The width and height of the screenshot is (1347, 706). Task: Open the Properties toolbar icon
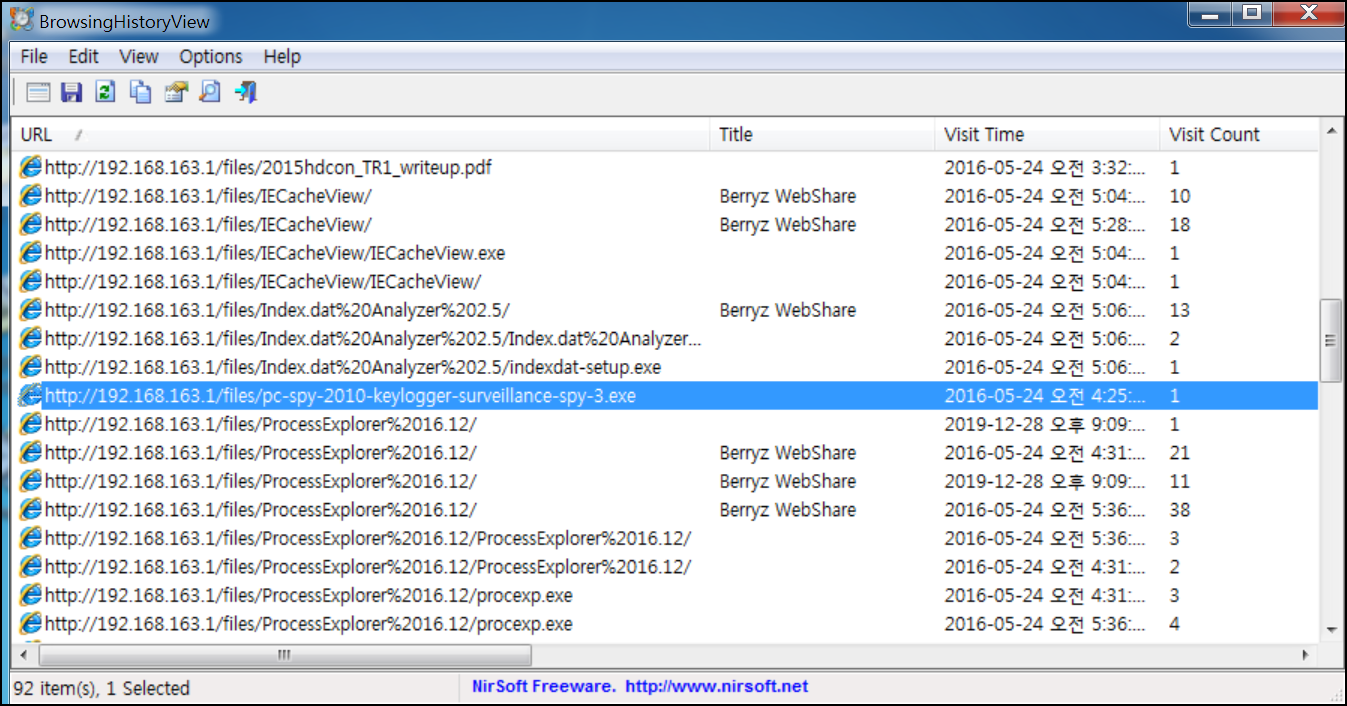176,93
